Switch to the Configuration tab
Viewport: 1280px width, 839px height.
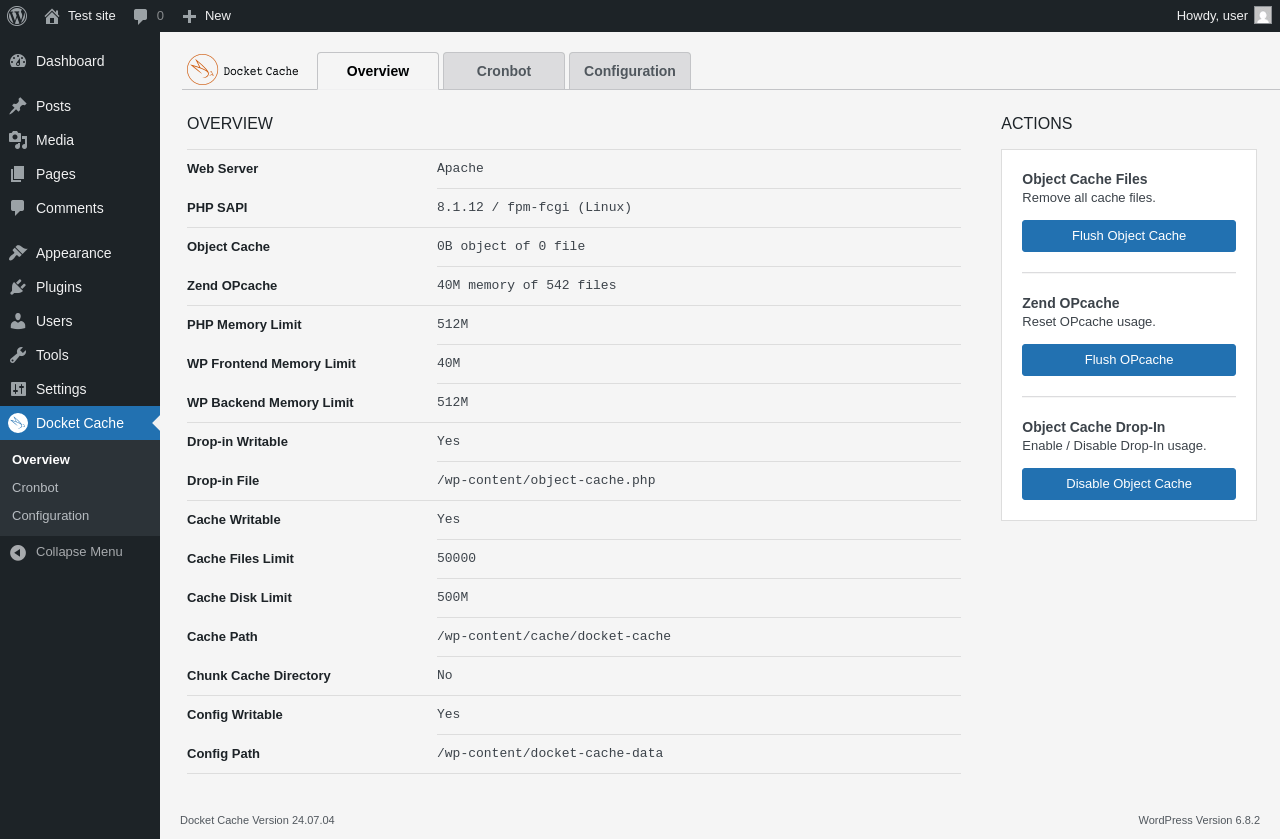coord(630,71)
